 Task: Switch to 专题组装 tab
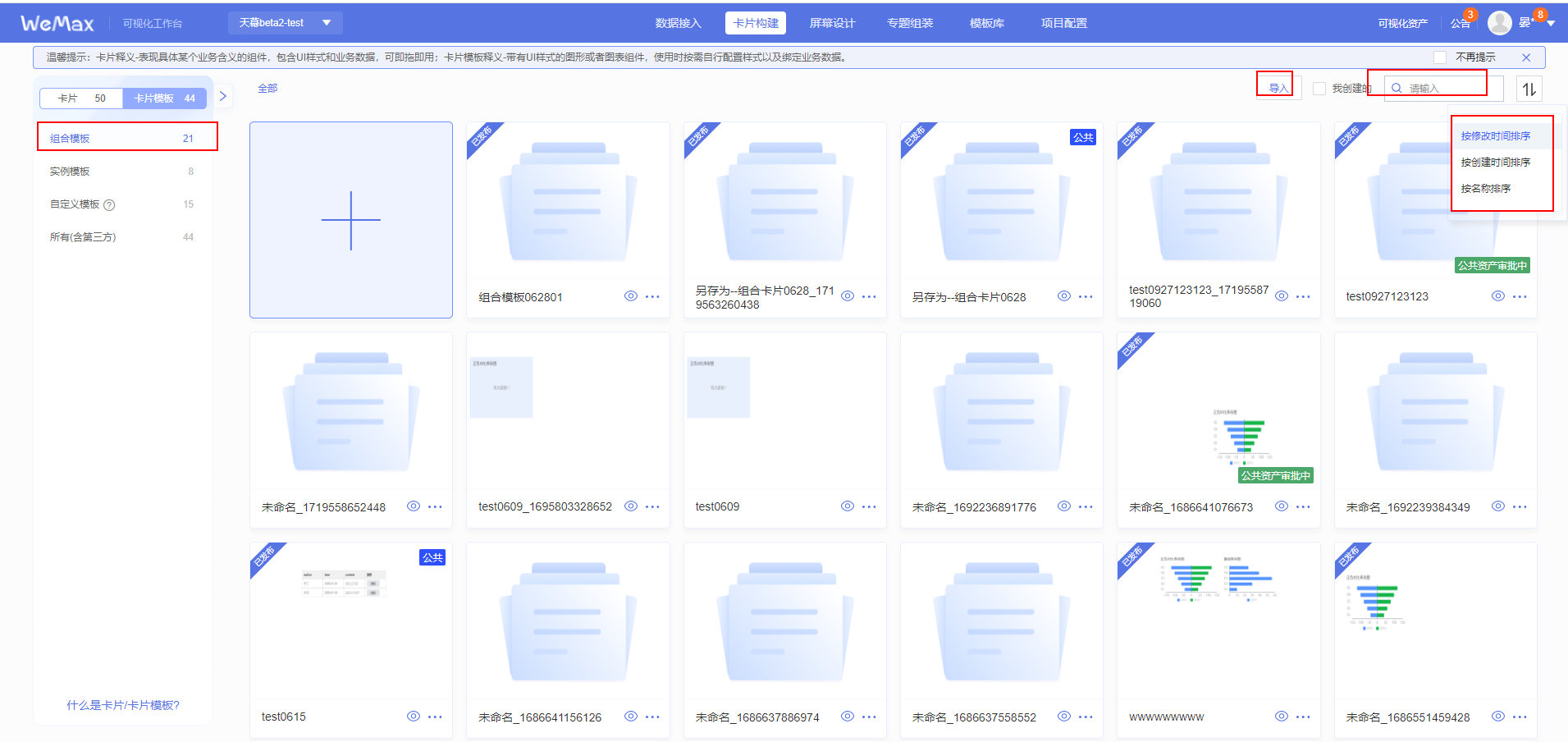(910, 23)
